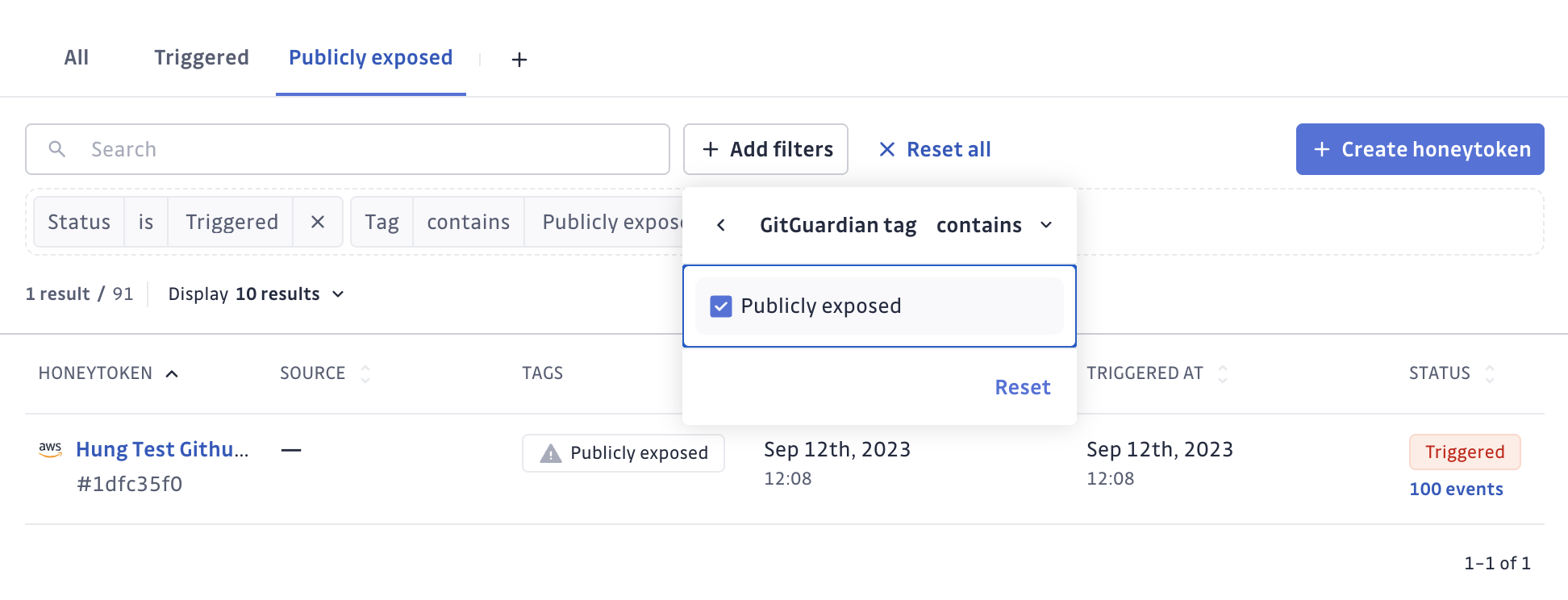The width and height of the screenshot is (1568, 600).
Task: Open the 100 events link
Action: click(x=1456, y=489)
